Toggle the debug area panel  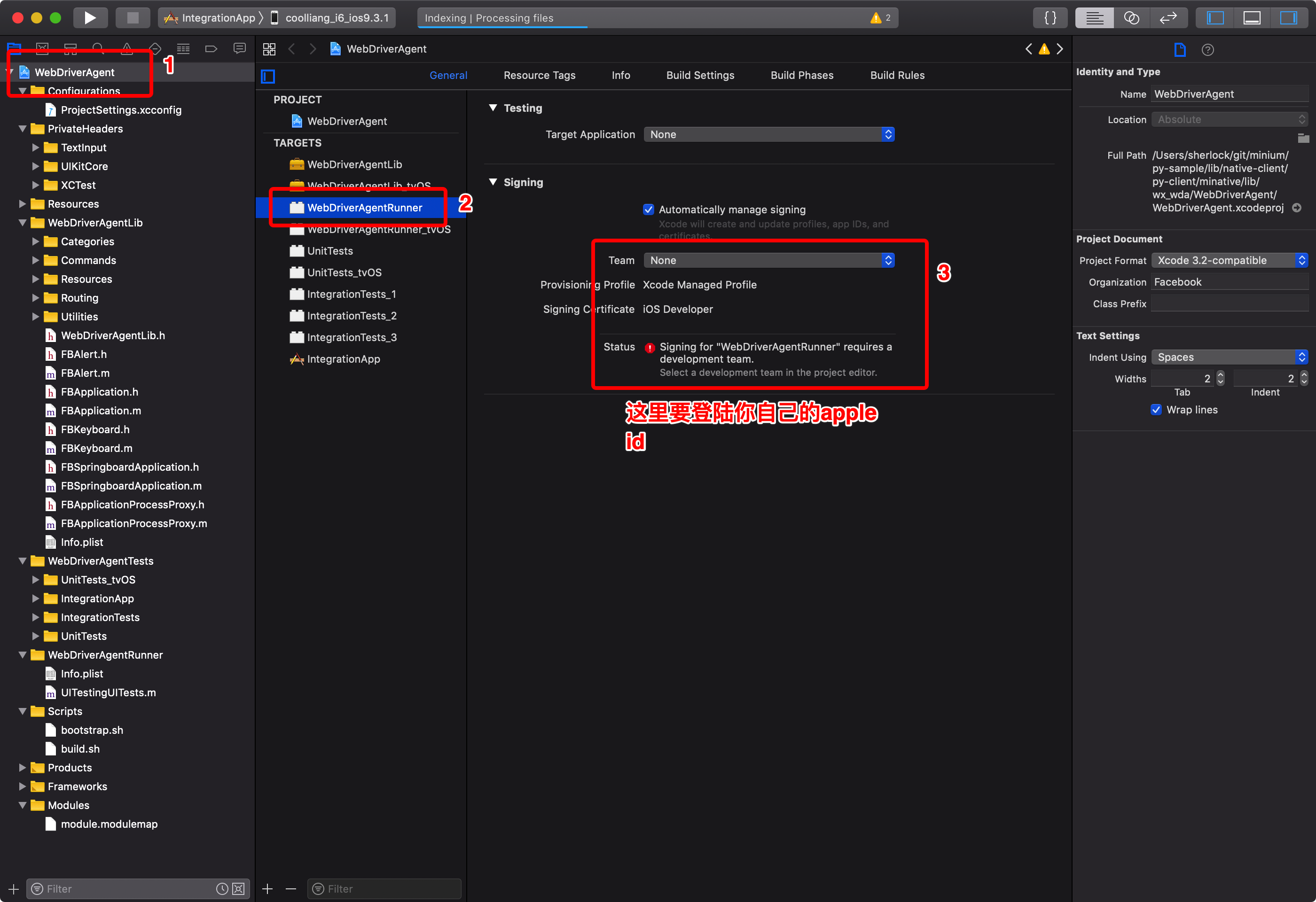(1252, 17)
